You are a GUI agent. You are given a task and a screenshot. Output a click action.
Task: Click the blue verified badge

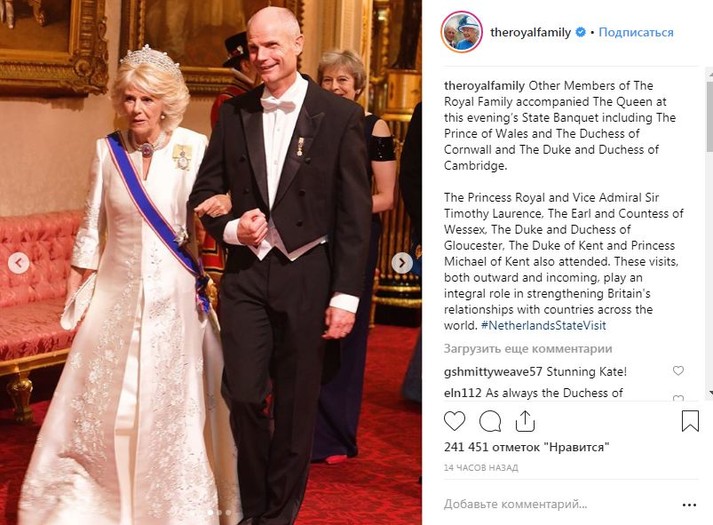(580, 32)
